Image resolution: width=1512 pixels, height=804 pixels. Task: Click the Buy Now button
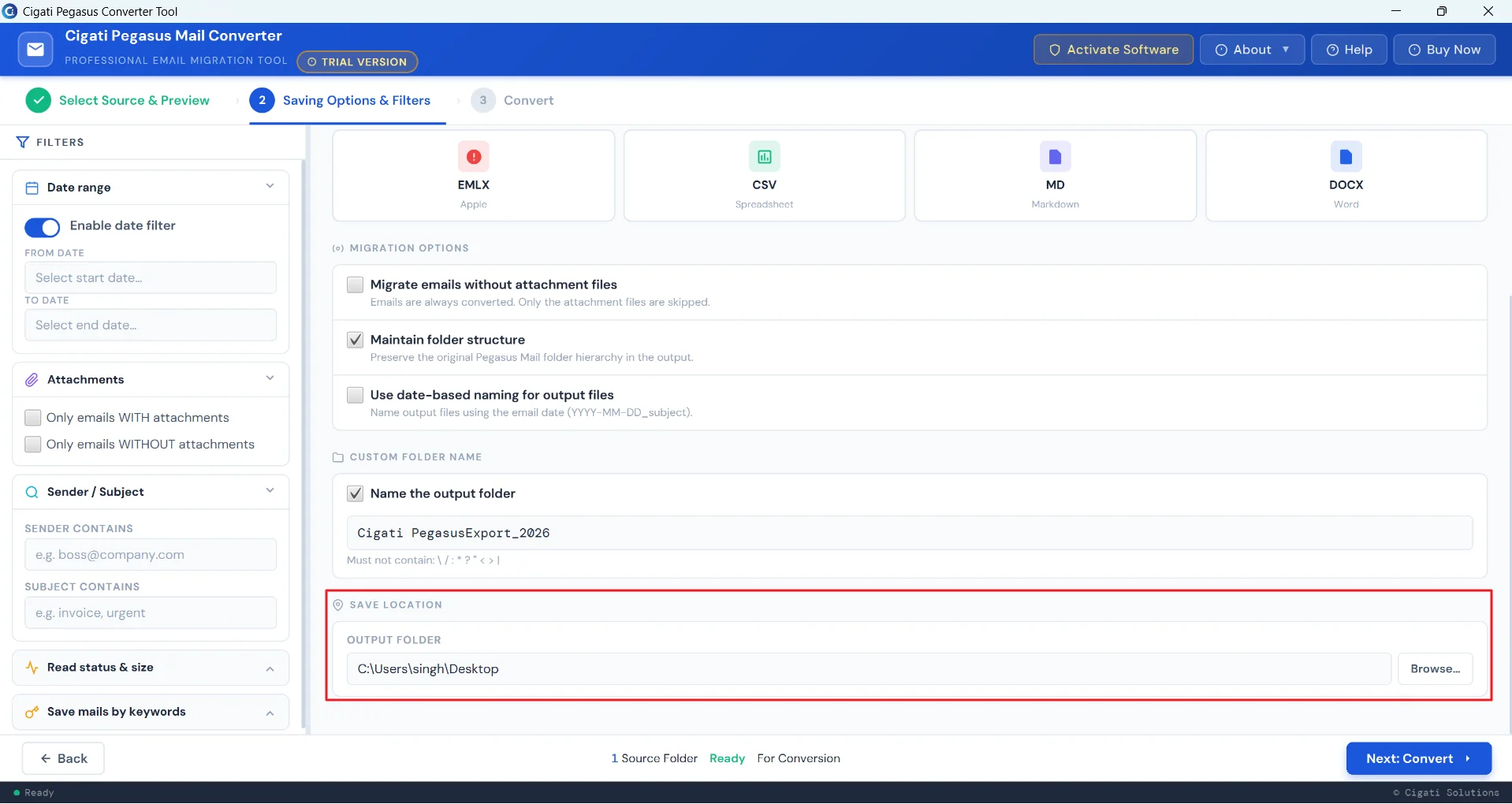click(x=1444, y=50)
